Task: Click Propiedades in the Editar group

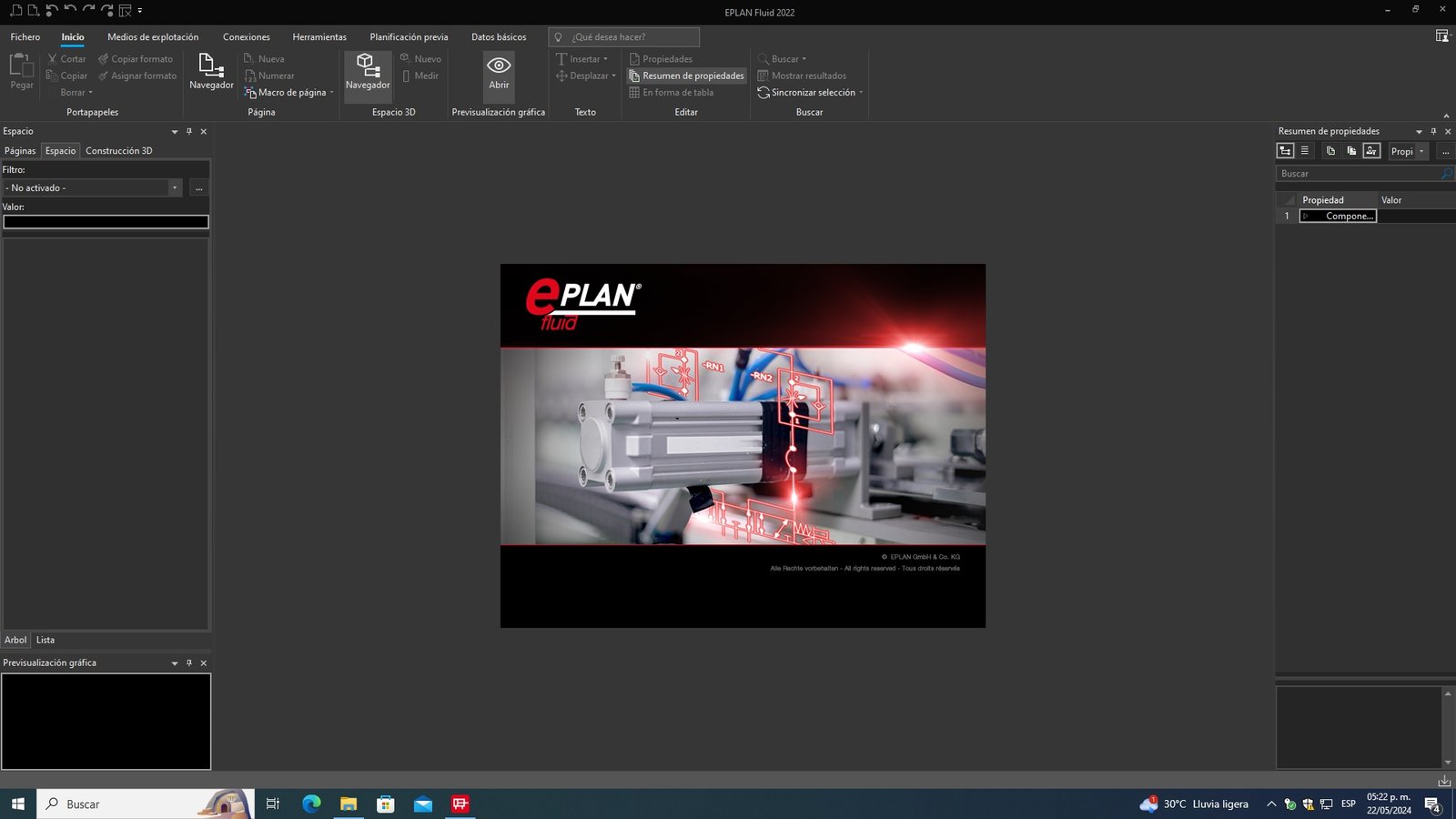Action: tap(661, 59)
